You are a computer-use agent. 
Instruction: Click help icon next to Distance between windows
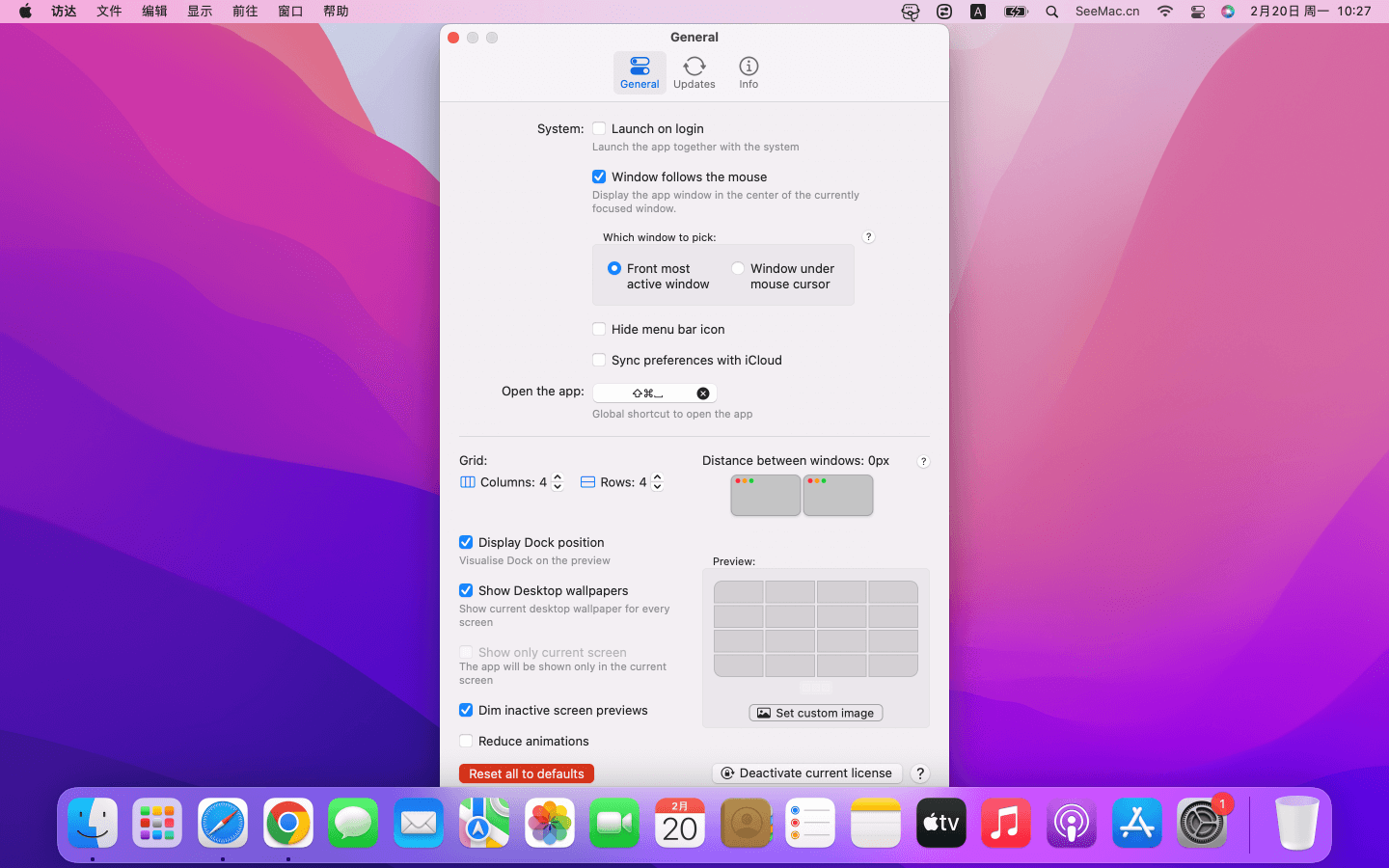tap(923, 462)
